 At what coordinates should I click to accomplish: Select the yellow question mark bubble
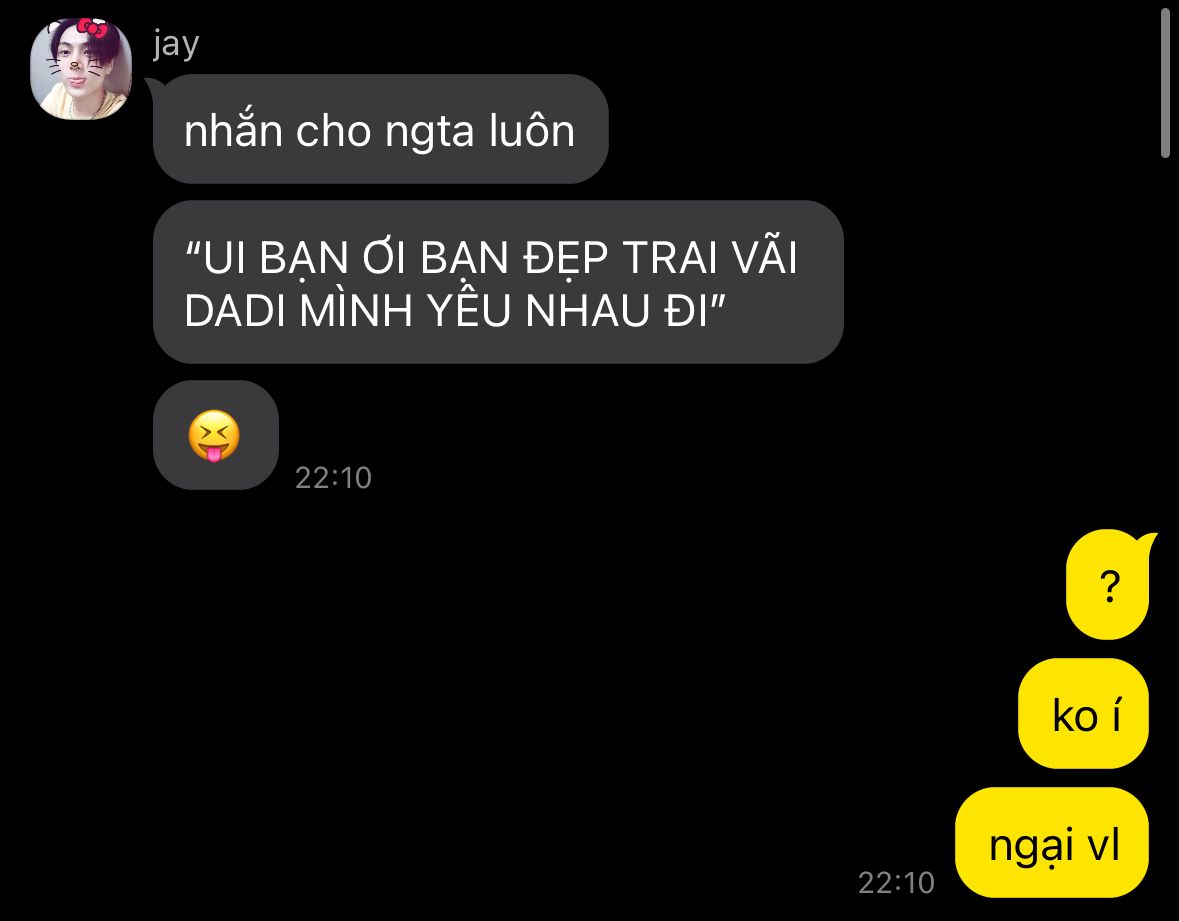(x=1108, y=585)
